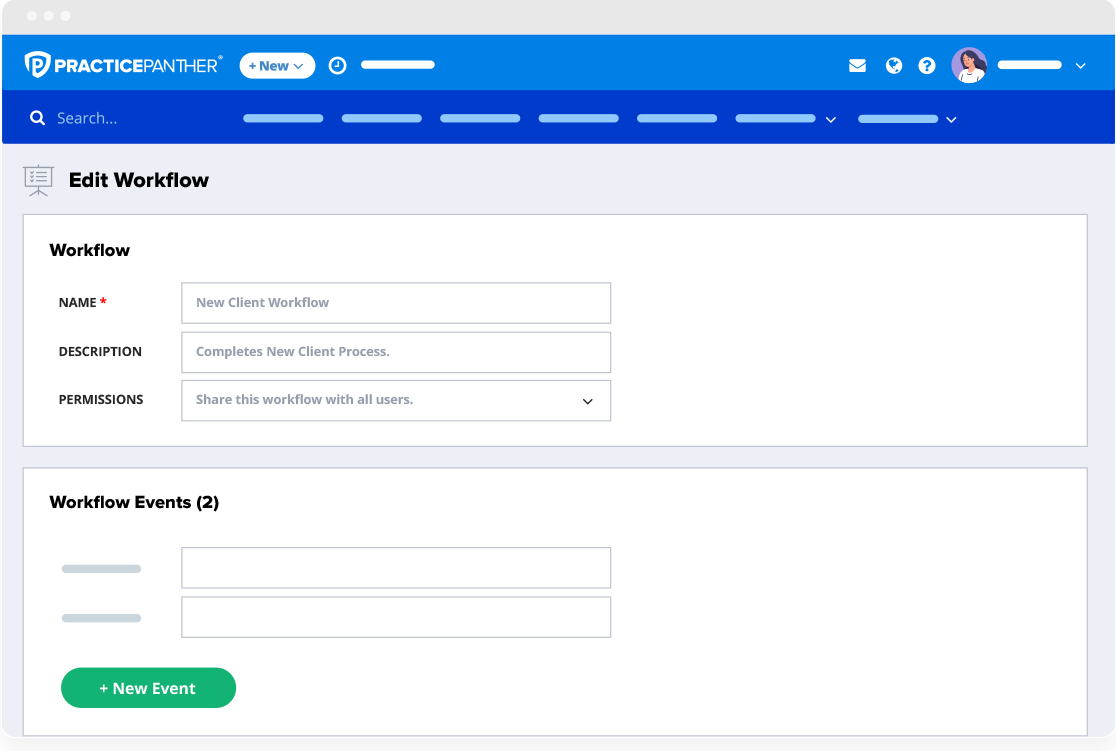This screenshot has height=751, width=1116.
Task: Click the user profile avatar
Action: coord(969,65)
